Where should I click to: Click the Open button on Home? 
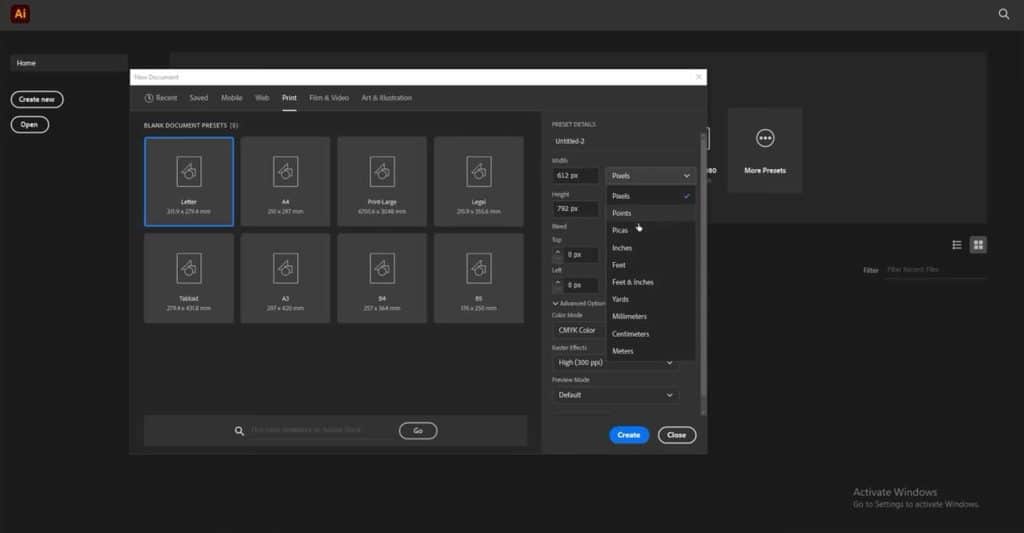[x=29, y=125]
